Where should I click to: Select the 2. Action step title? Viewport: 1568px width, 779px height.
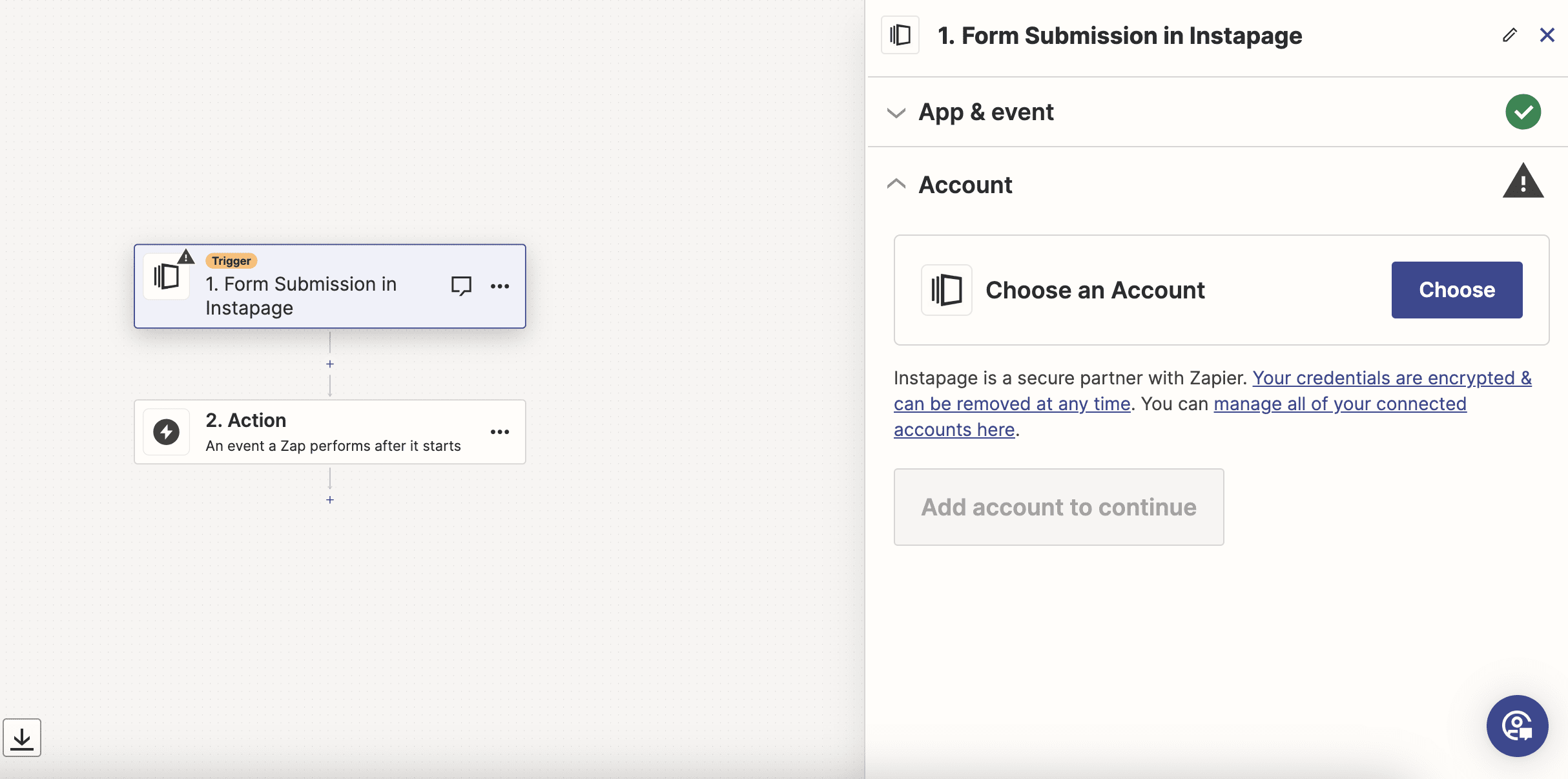point(246,420)
